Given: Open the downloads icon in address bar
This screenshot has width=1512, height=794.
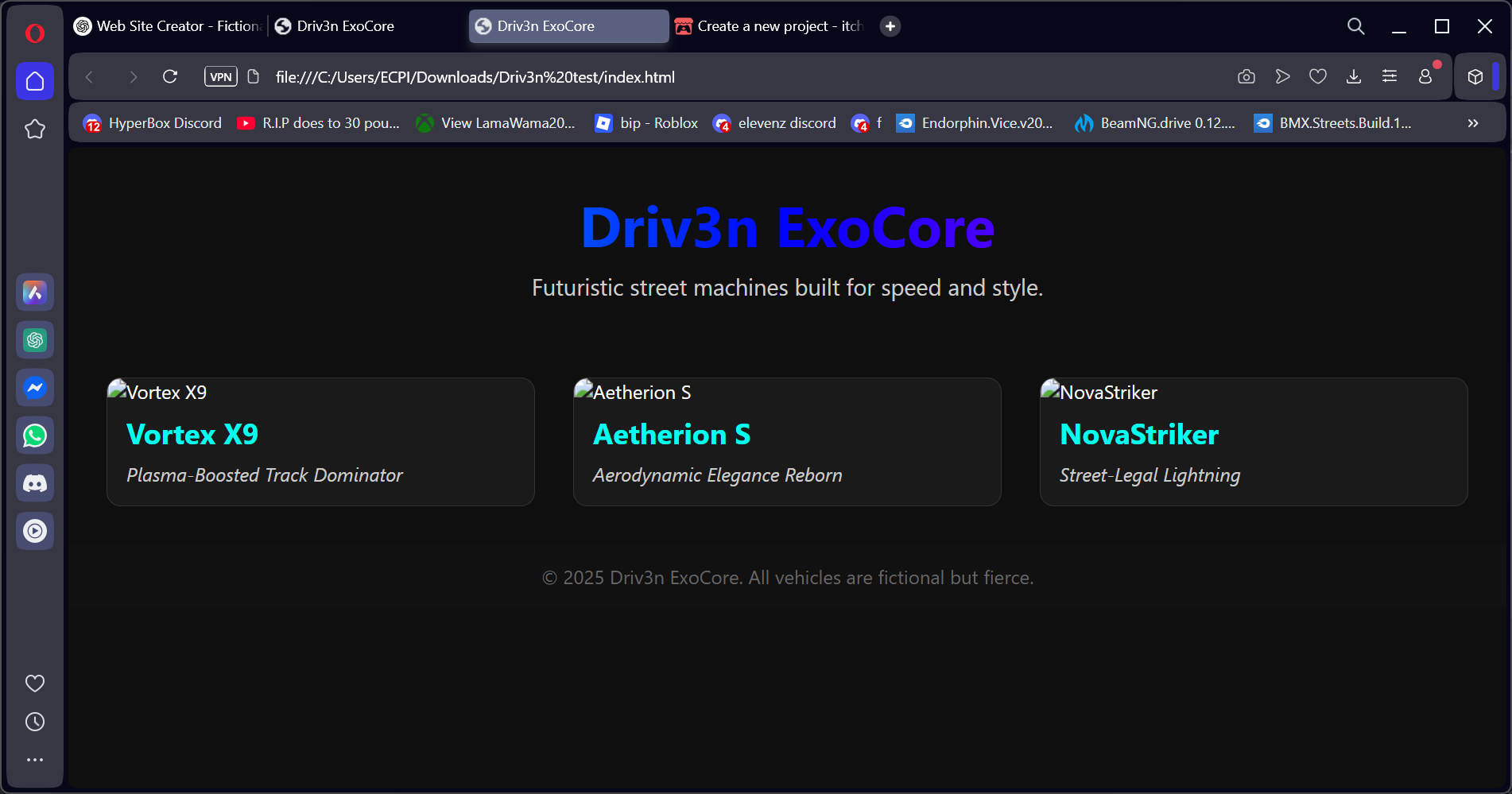Looking at the screenshot, I should pyautogui.click(x=1354, y=76).
